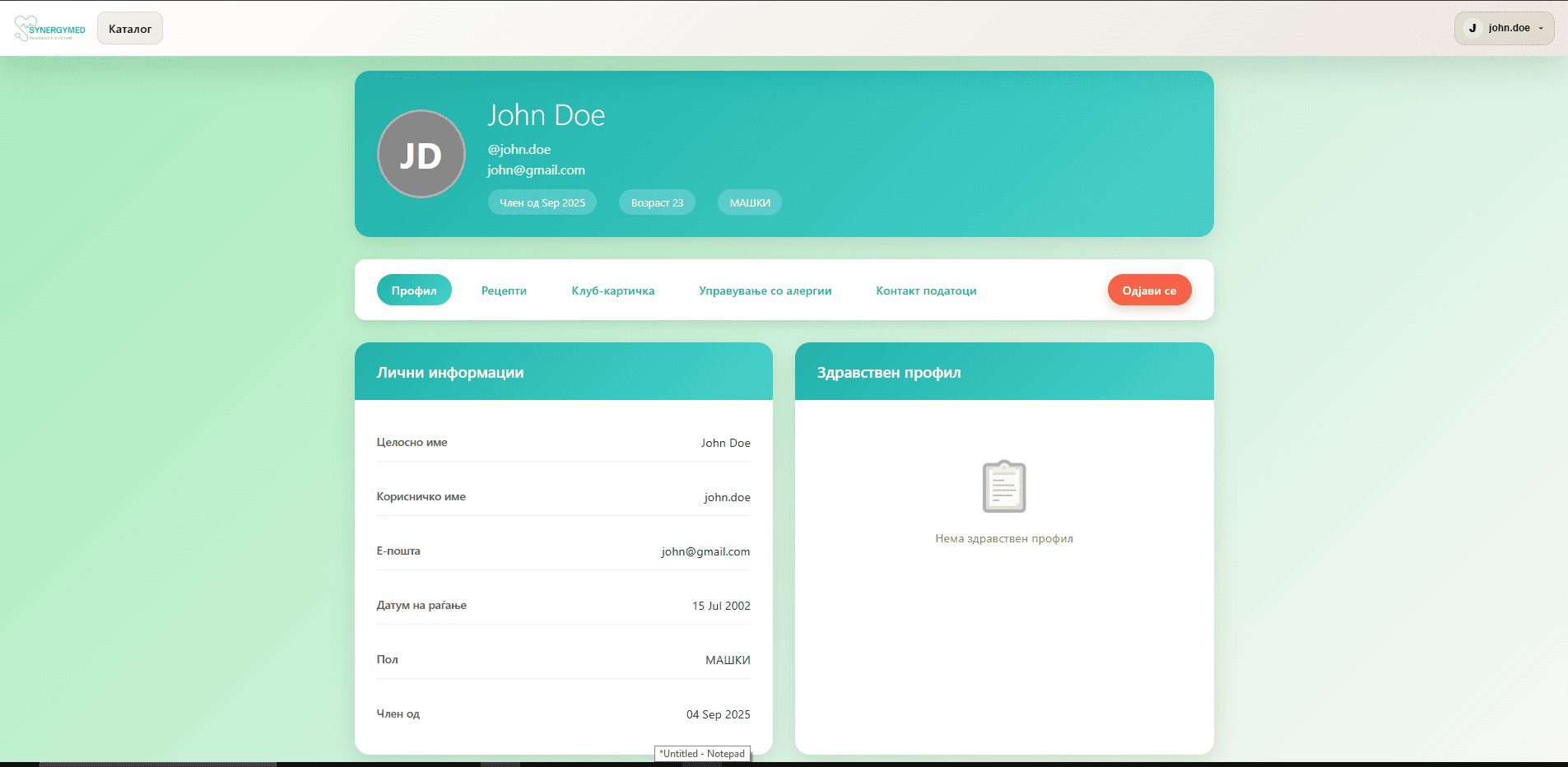This screenshot has width=1568, height=767.
Task: Click the @john.doe username handle
Action: pyautogui.click(x=519, y=150)
